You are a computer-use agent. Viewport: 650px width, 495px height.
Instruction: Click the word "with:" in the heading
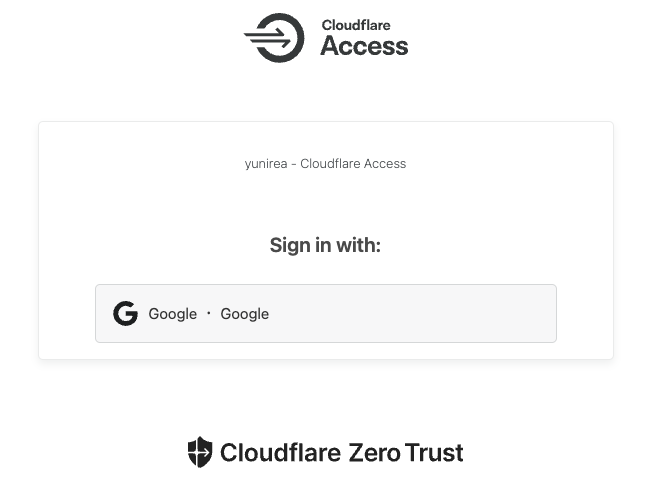(358, 245)
